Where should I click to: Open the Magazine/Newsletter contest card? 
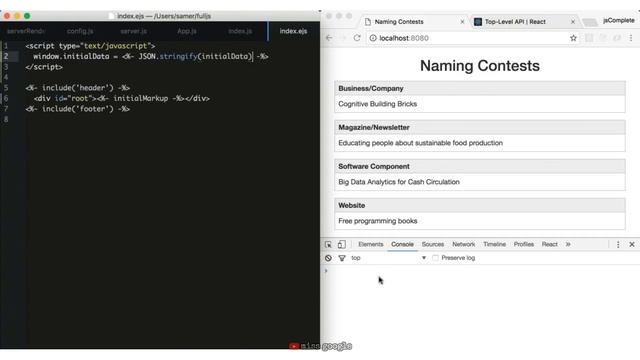(x=480, y=136)
